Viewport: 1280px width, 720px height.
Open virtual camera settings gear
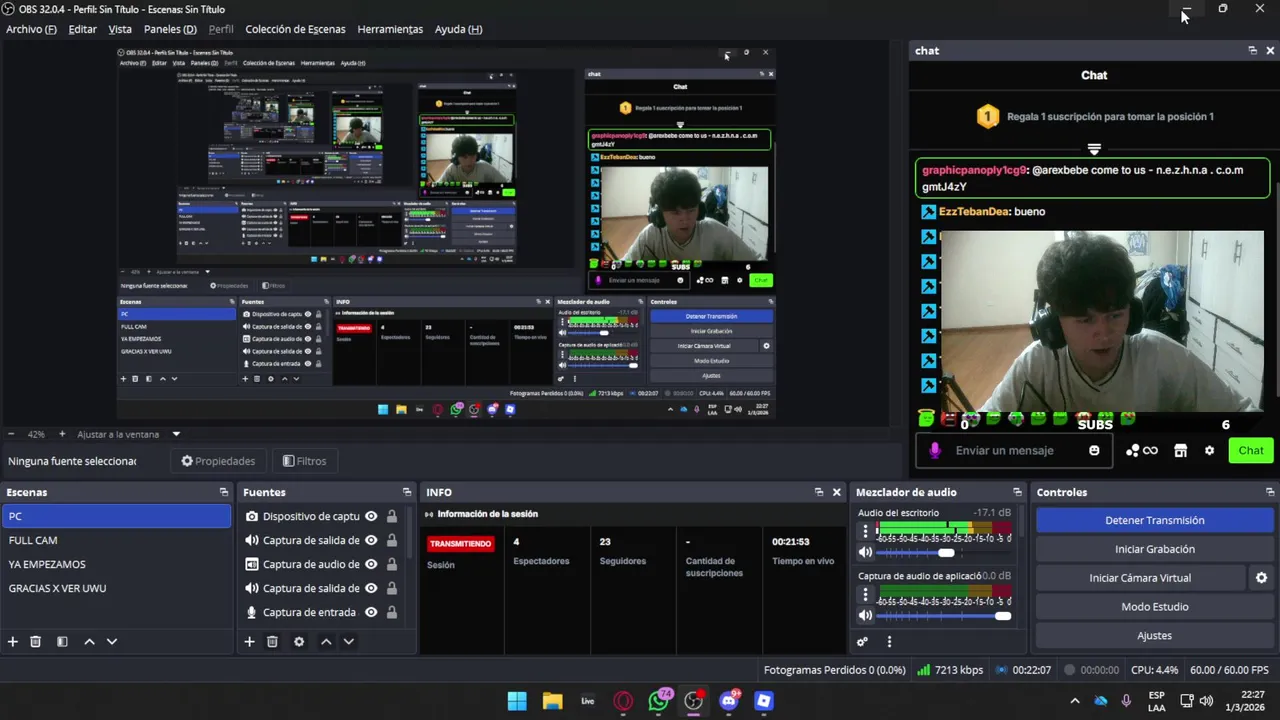tap(1261, 578)
